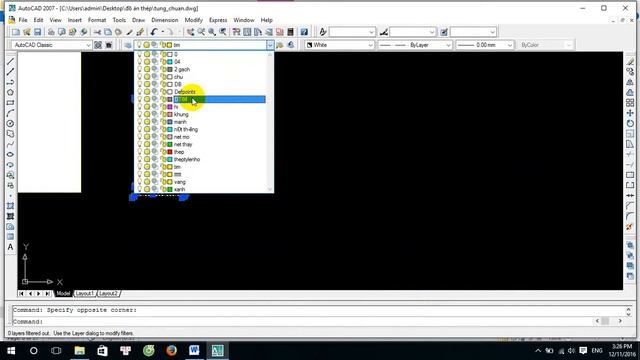Viewport: 640px width, 360px height.
Task: Open the Dimension menu
Action: [x=164, y=20]
